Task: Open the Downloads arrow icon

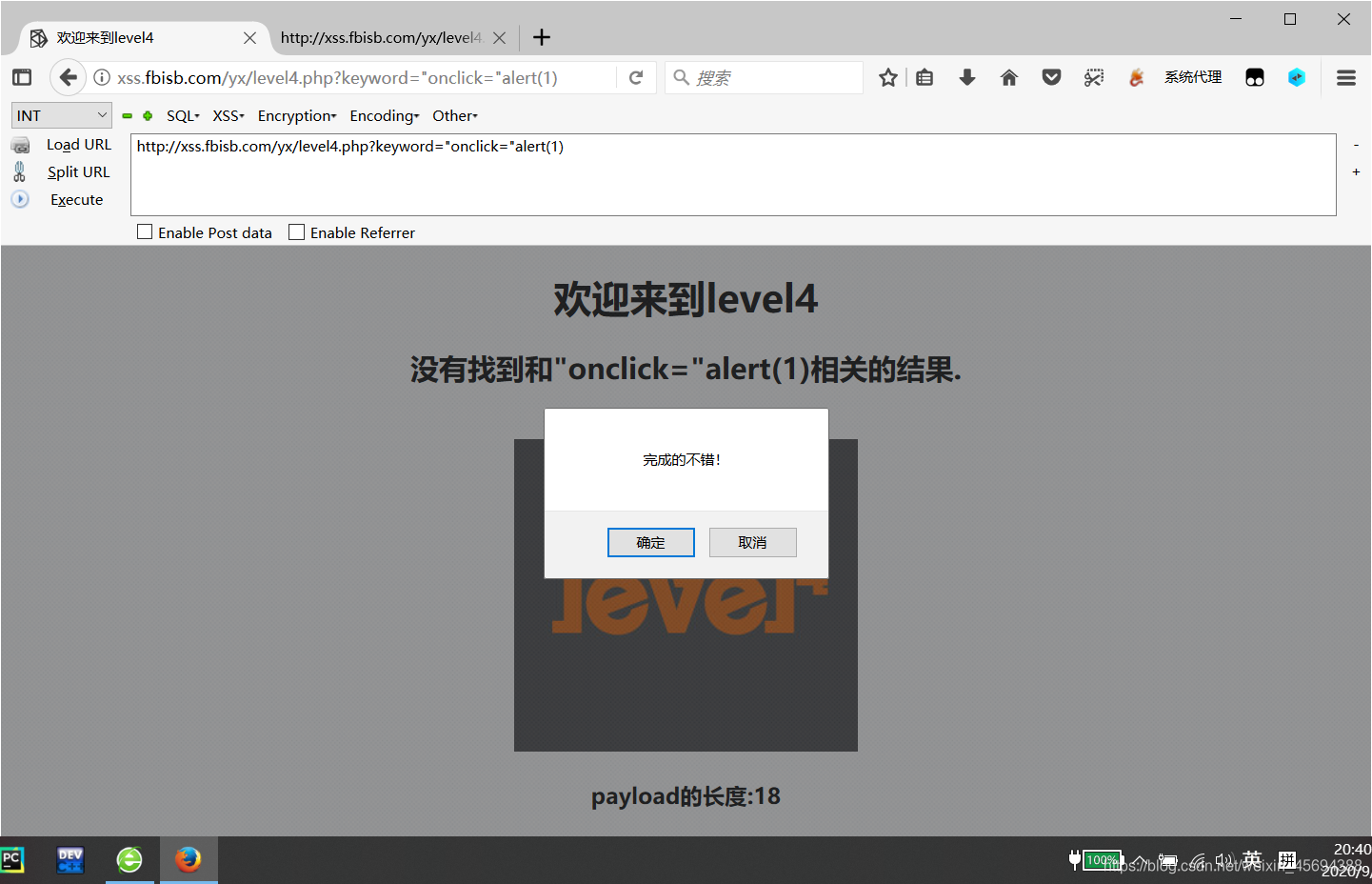Action: pyautogui.click(x=966, y=77)
